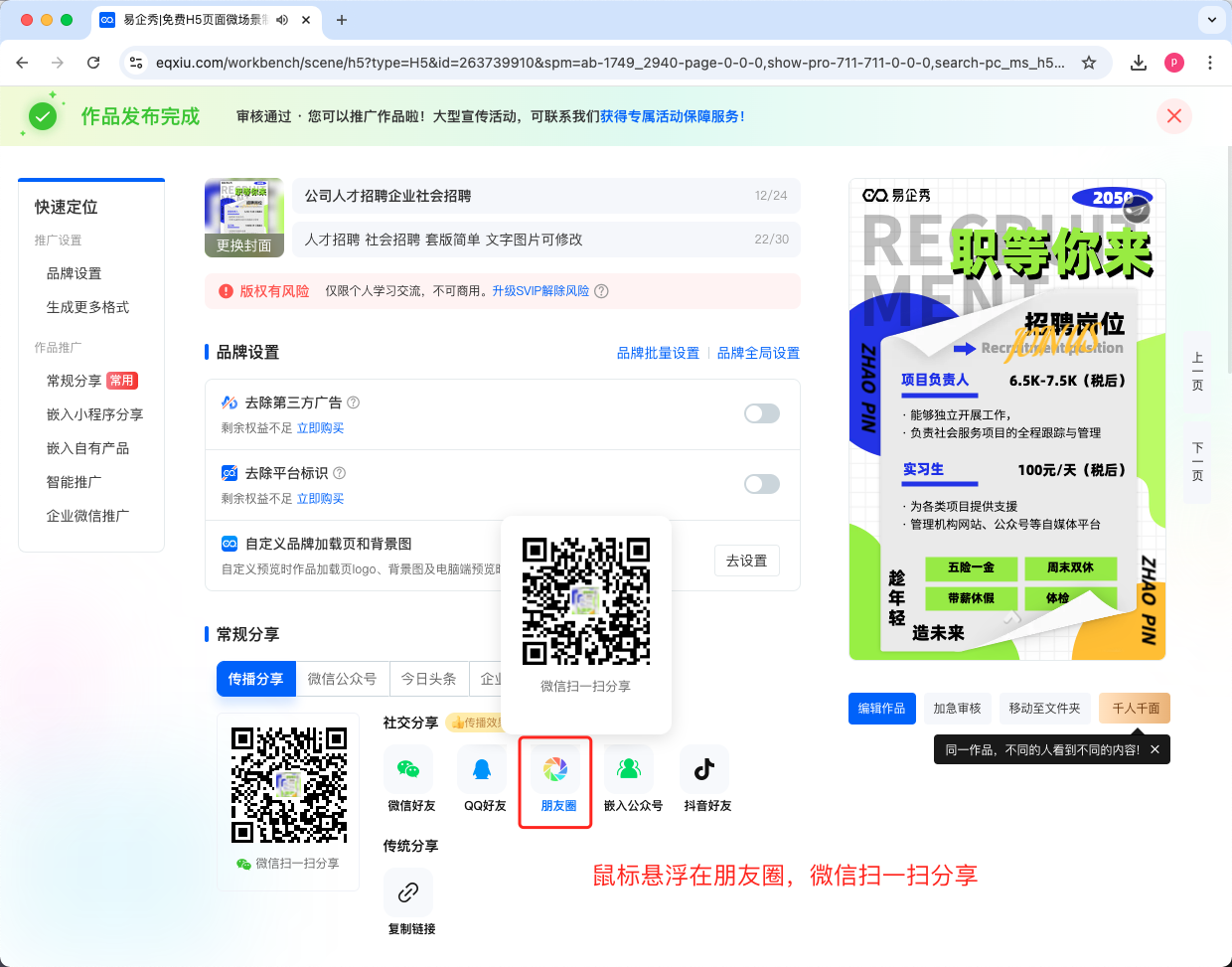
Task: Click help icon beside 去除平台标识
Action: point(339,473)
